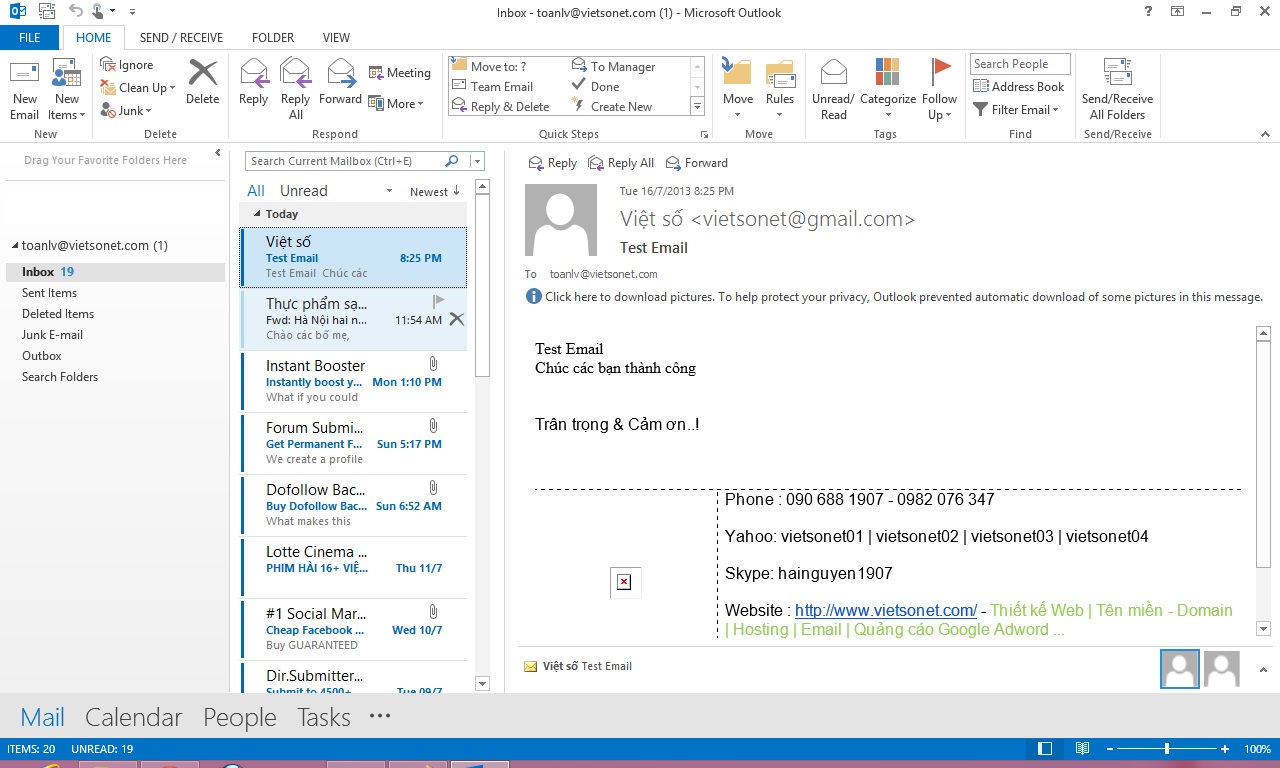Click Forward in the reading pane
The image size is (1280, 768).
(696, 163)
